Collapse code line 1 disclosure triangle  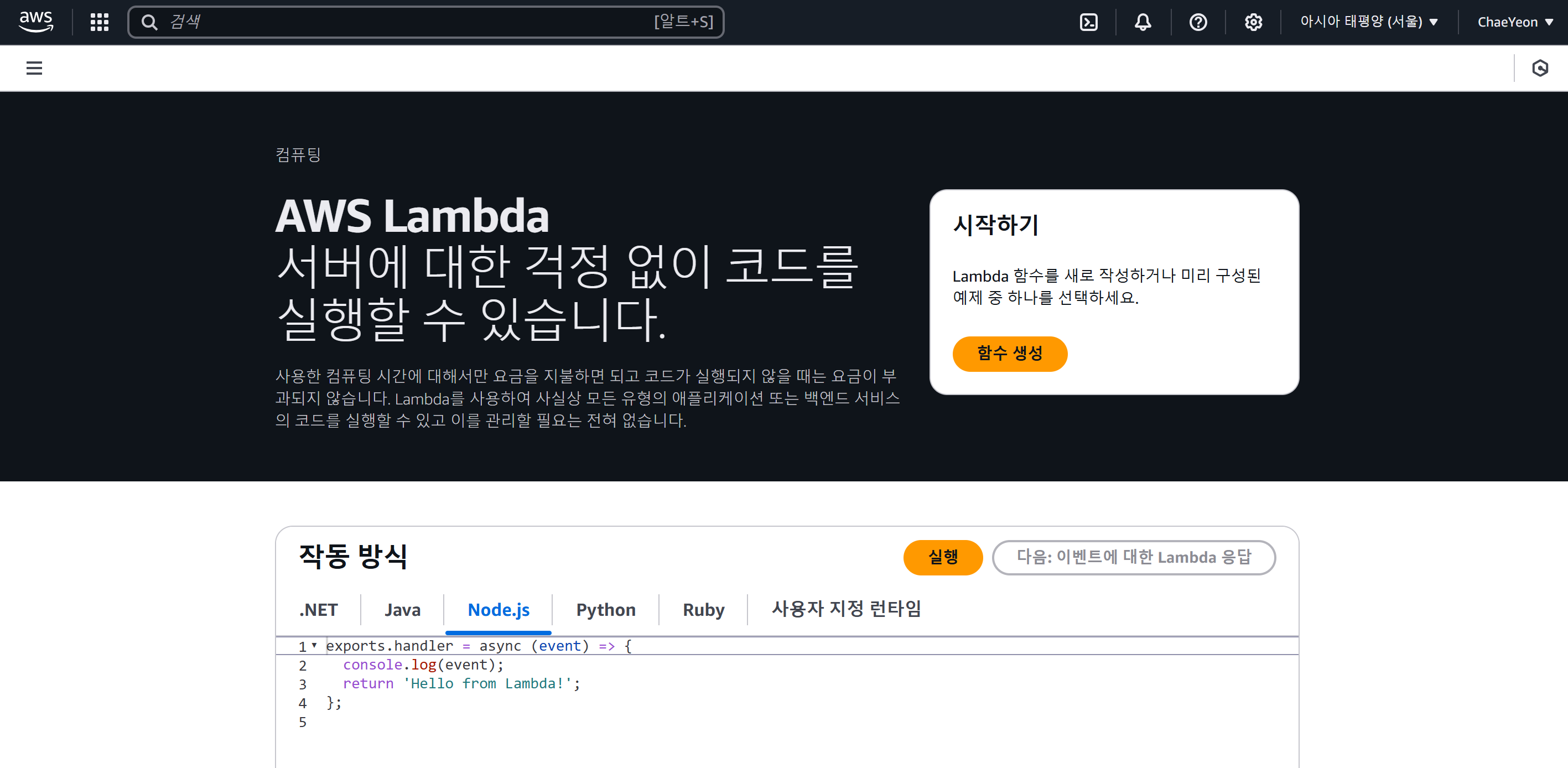click(x=314, y=645)
